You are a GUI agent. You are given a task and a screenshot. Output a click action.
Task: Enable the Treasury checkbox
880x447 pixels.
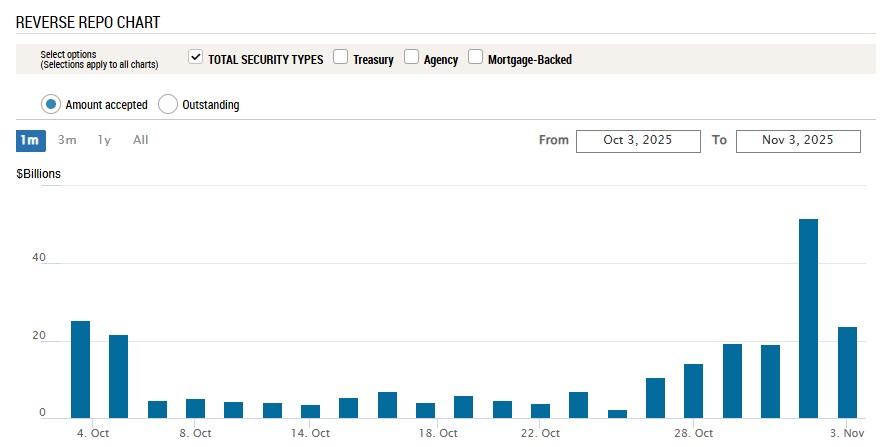pyautogui.click(x=340, y=58)
